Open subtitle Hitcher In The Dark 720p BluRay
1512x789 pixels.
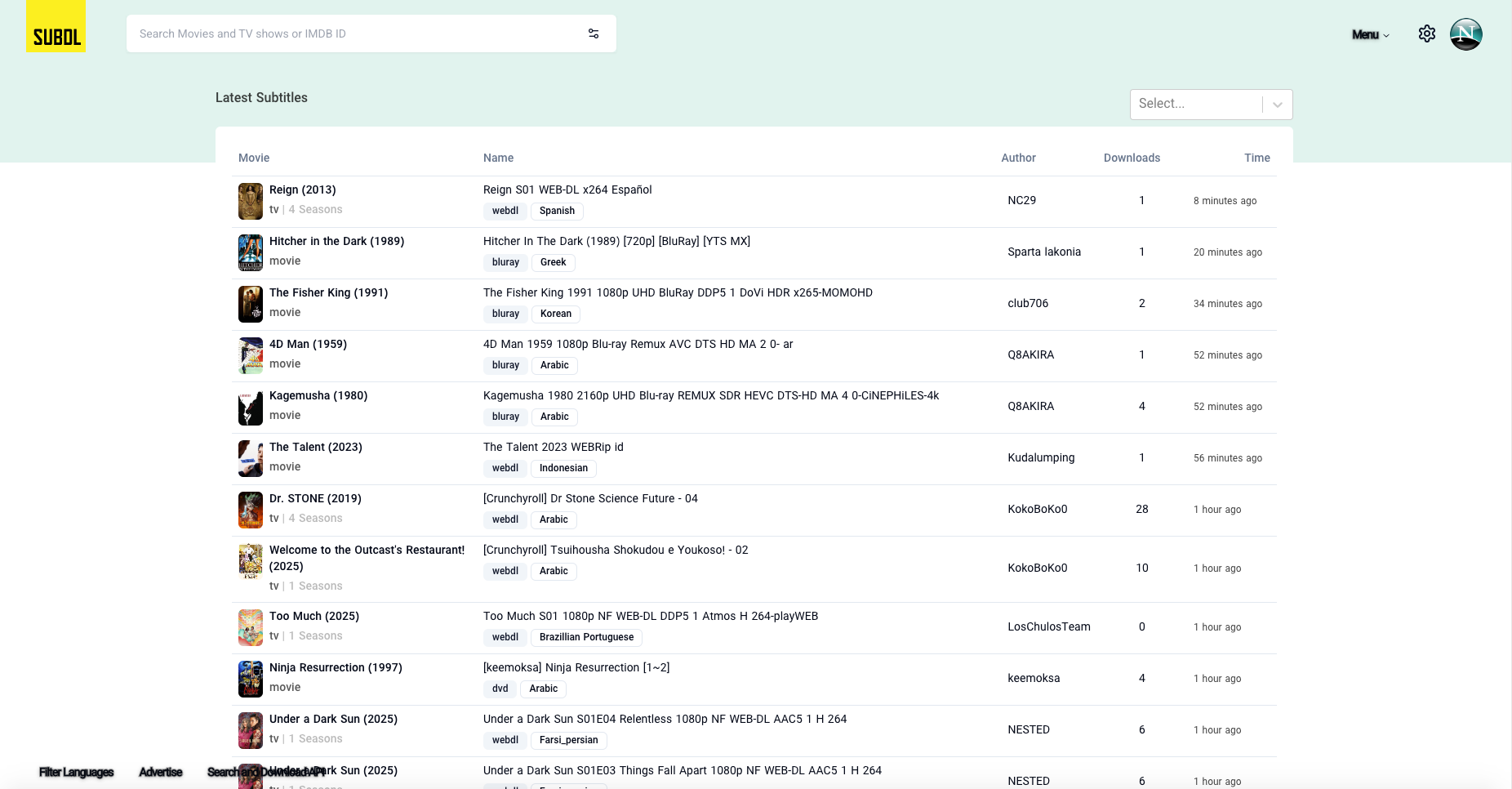click(616, 241)
